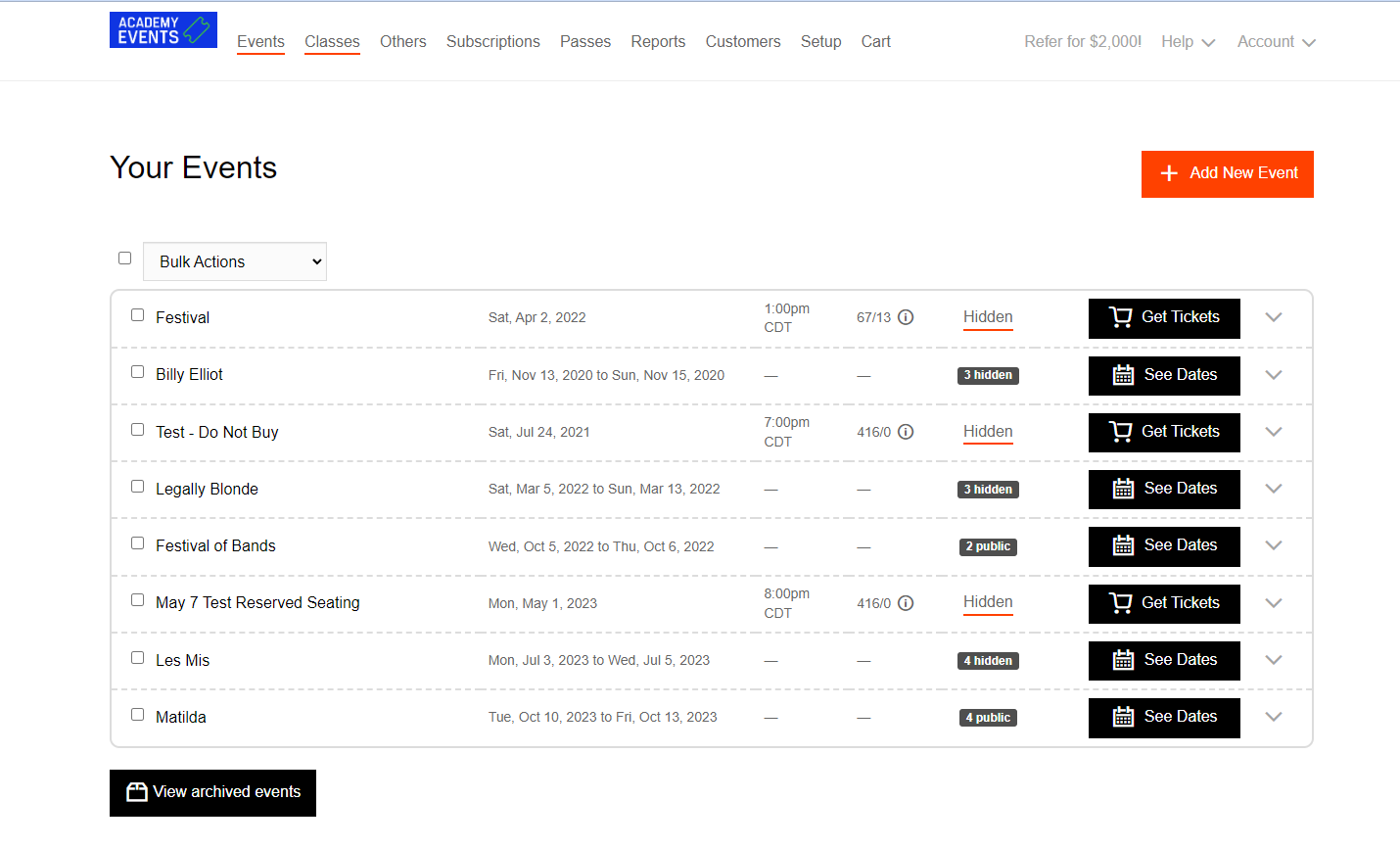Expand the Festival of Bands row chevron
The width and height of the screenshot is (1400, 848).
[x=1274, y=545]
